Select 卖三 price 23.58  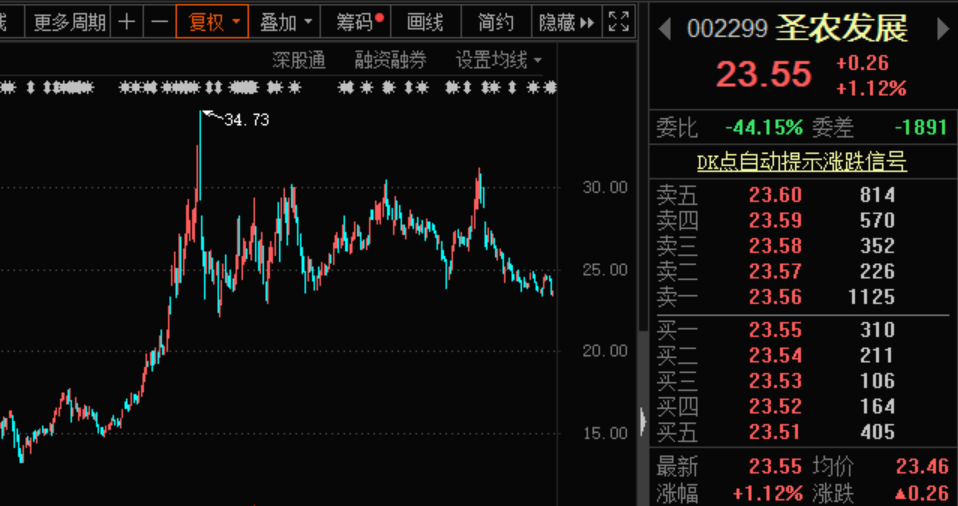(775, 246)
